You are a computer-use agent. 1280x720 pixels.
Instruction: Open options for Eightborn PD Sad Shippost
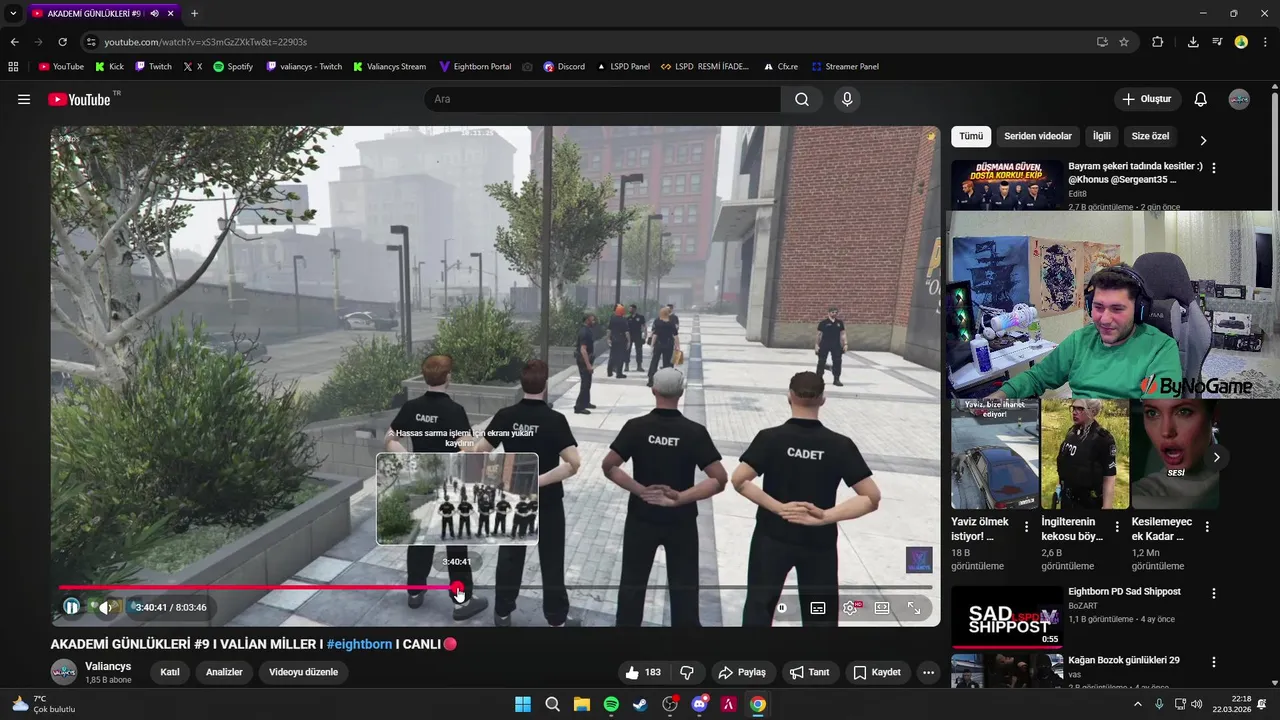coord(1214,593)
